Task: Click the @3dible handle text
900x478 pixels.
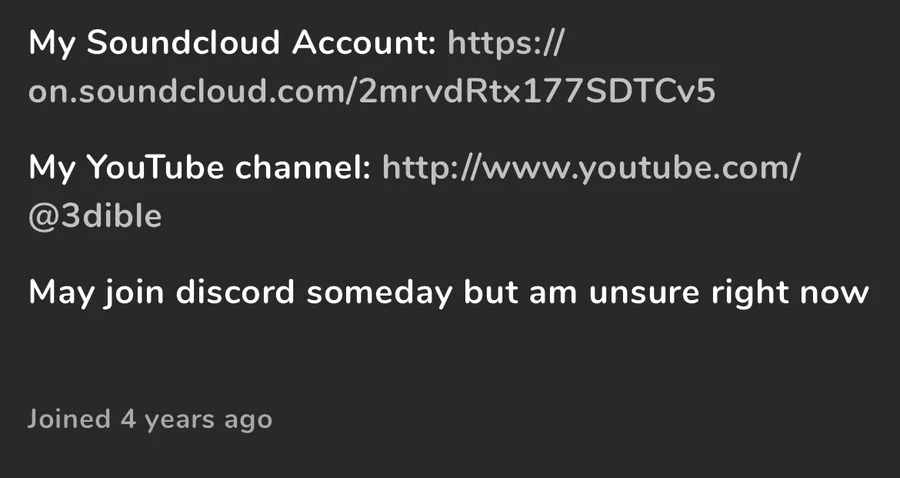Action: tap(95, 217)
